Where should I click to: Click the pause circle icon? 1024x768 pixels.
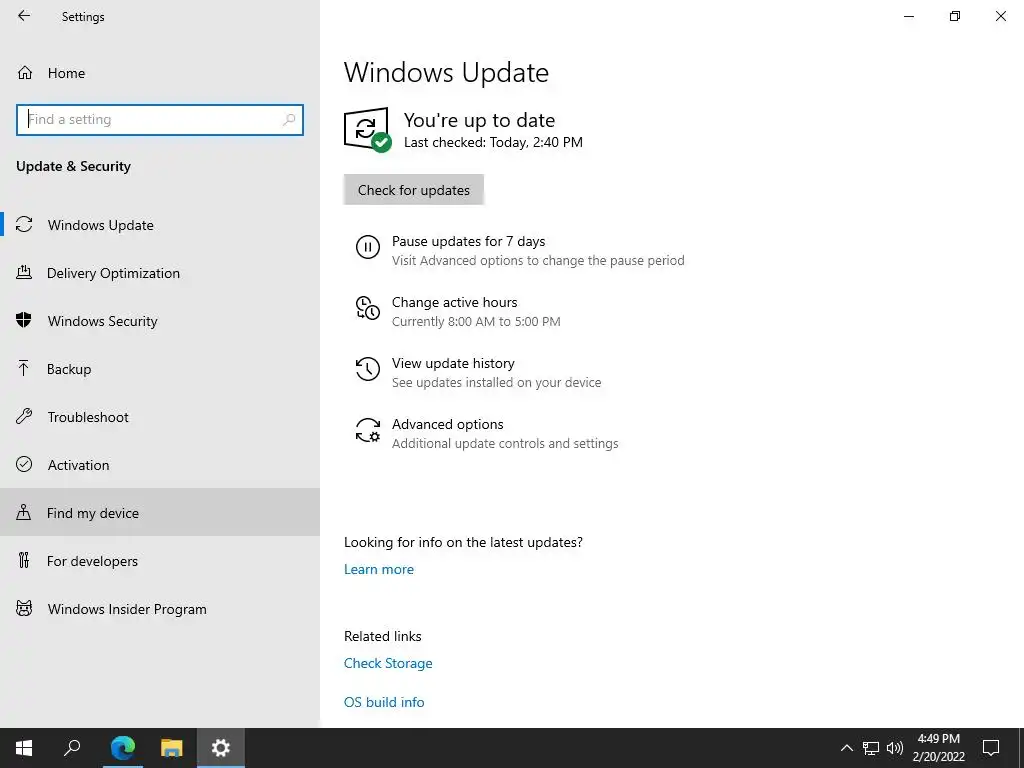pyautogui.click(x=368, y=248)
